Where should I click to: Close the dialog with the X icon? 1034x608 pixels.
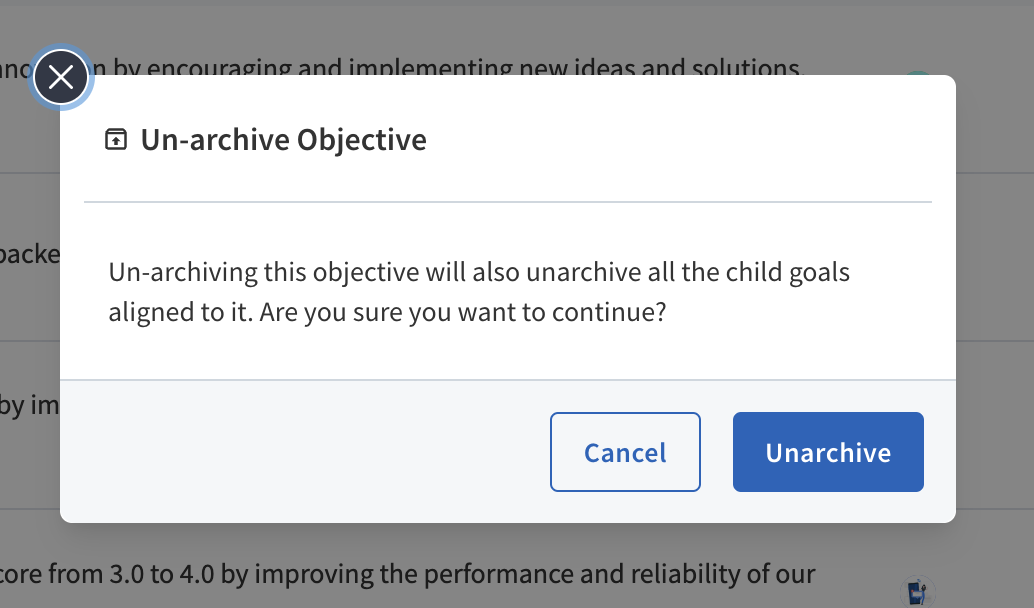tap(61, 77)
